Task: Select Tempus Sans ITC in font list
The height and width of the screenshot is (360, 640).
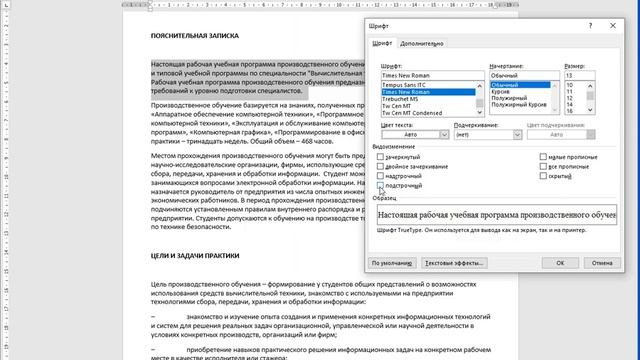Action: pos(428,85)
